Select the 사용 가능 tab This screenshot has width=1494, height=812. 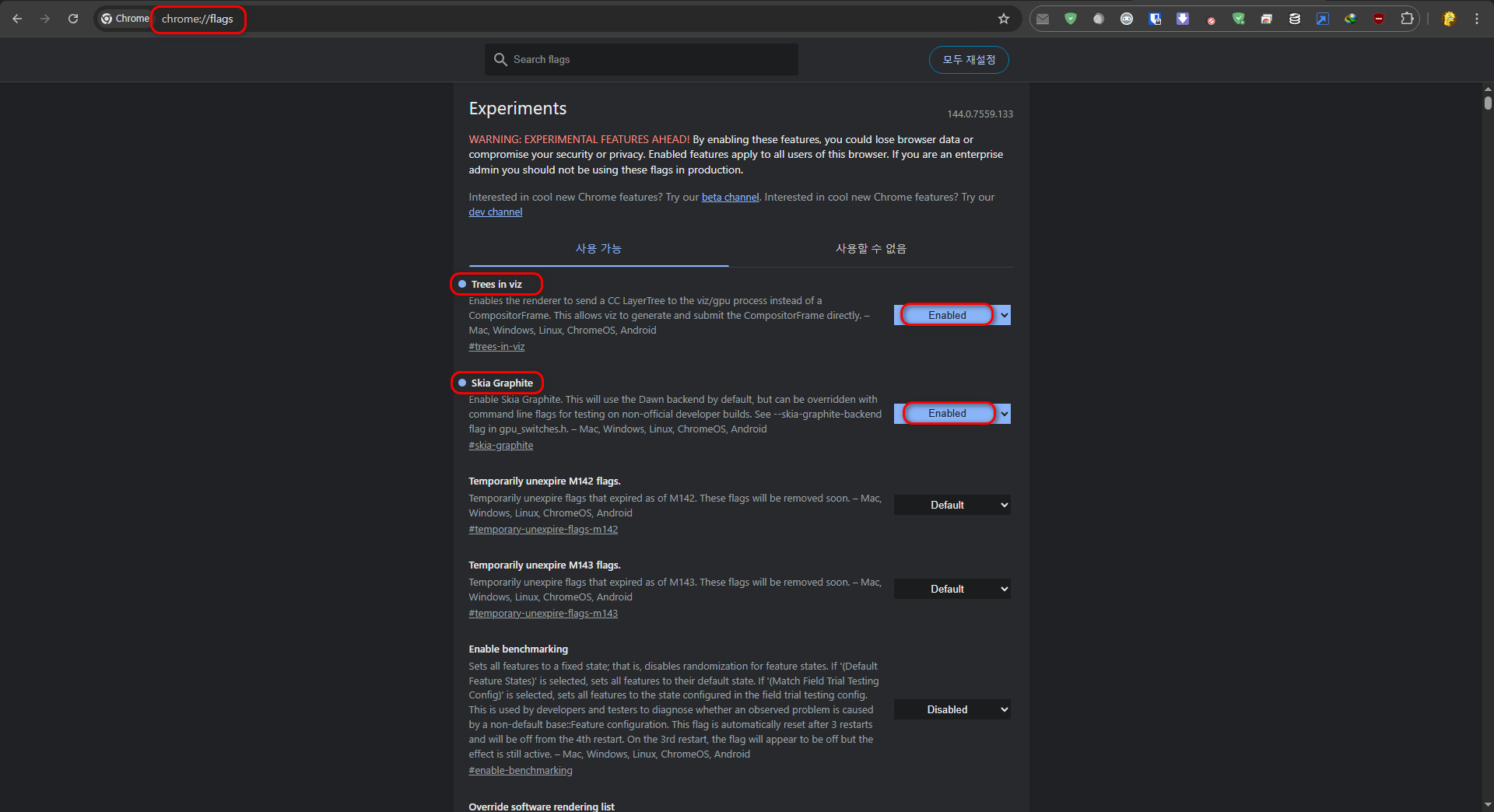coord(598,249)
